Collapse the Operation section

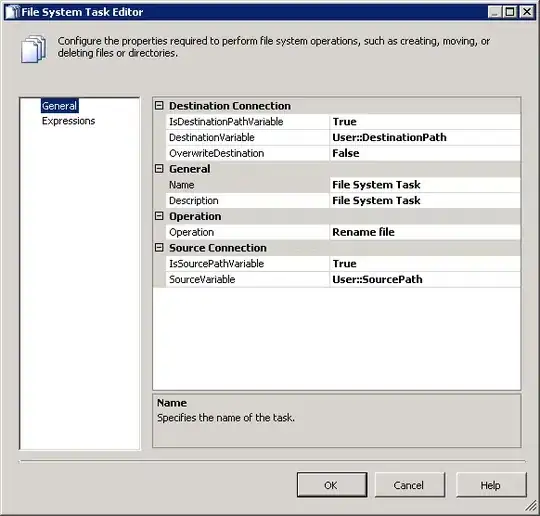click(159, 216)
